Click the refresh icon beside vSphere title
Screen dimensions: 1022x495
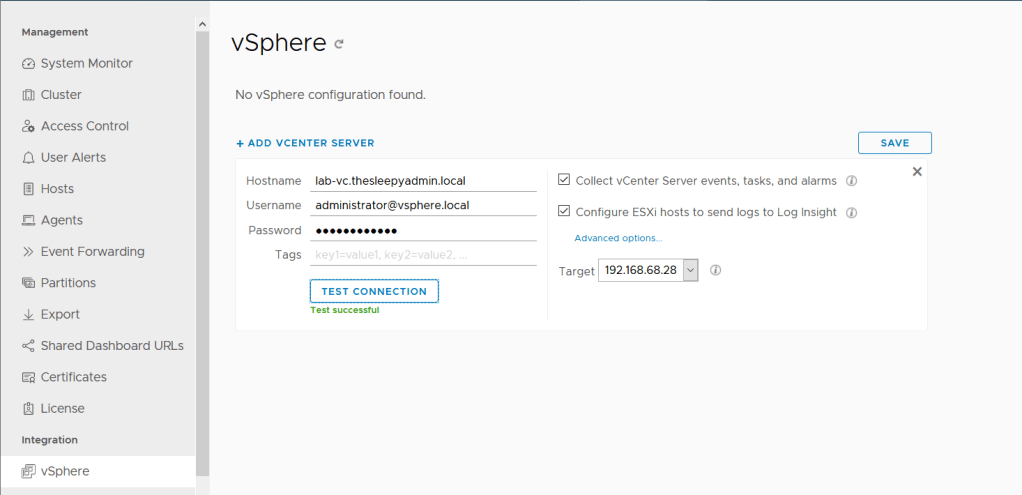point(340,44)
